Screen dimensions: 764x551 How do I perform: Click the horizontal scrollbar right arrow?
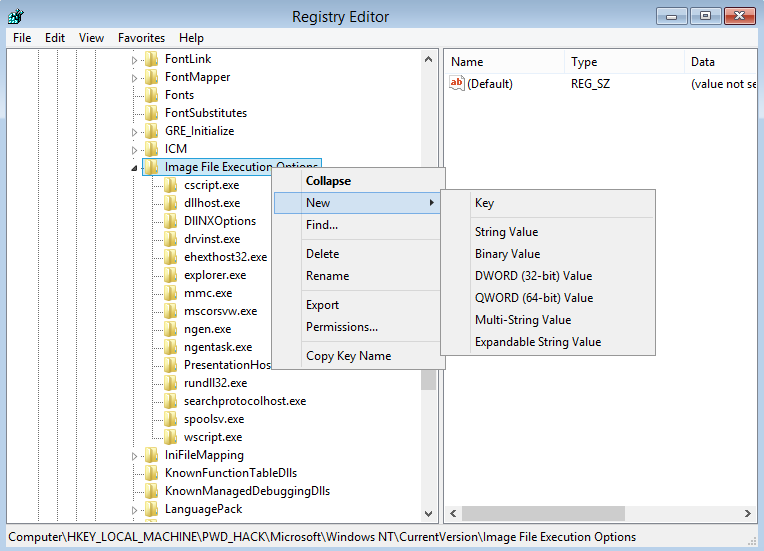coord(747,513)
